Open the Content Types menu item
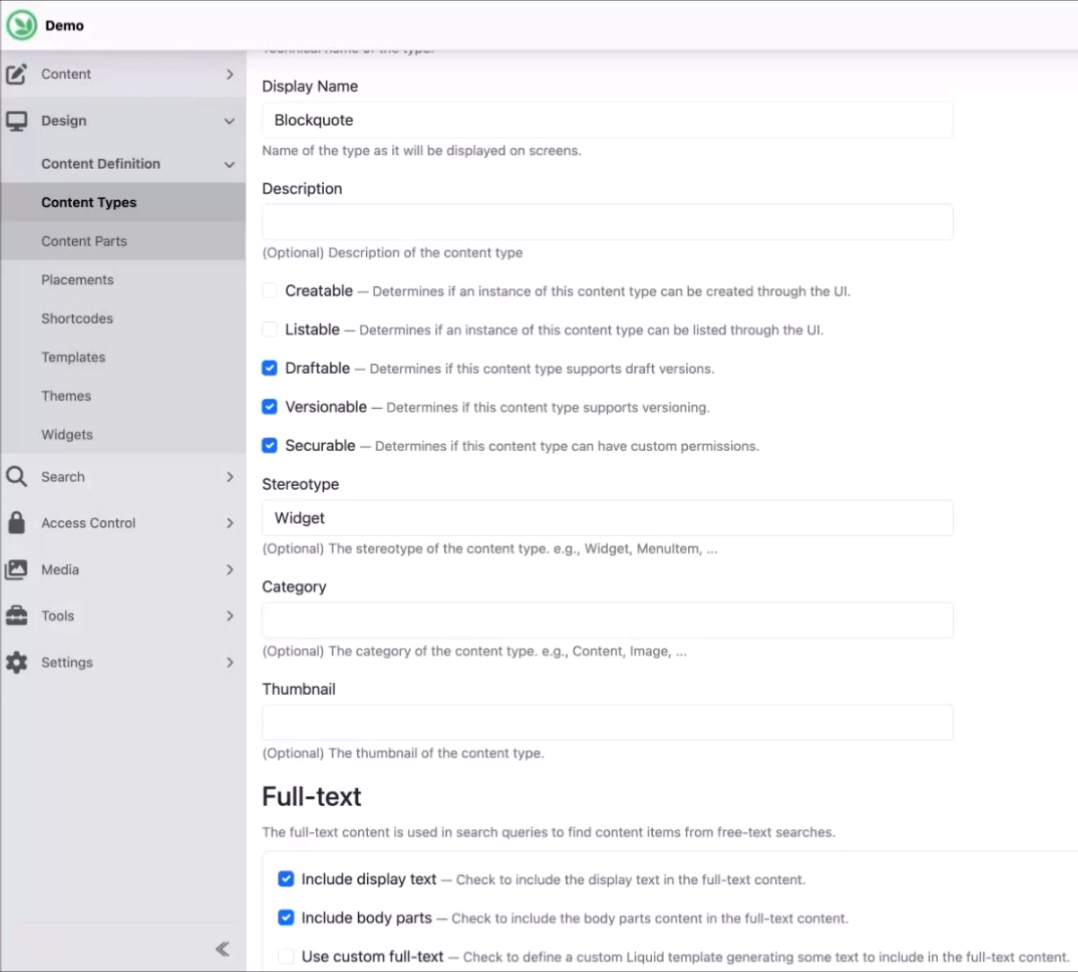1078x972 pixels. pyautogui.click(x=123, y=202)
